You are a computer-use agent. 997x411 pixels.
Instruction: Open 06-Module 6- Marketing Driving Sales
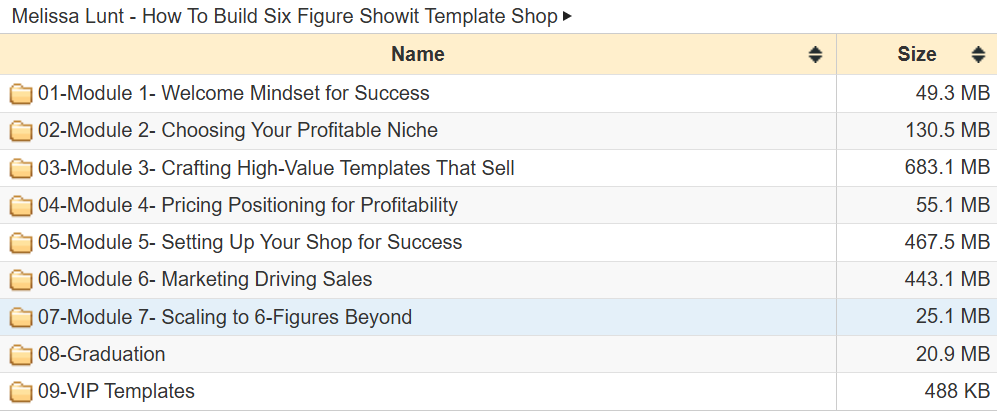click(x=205, y=279)
